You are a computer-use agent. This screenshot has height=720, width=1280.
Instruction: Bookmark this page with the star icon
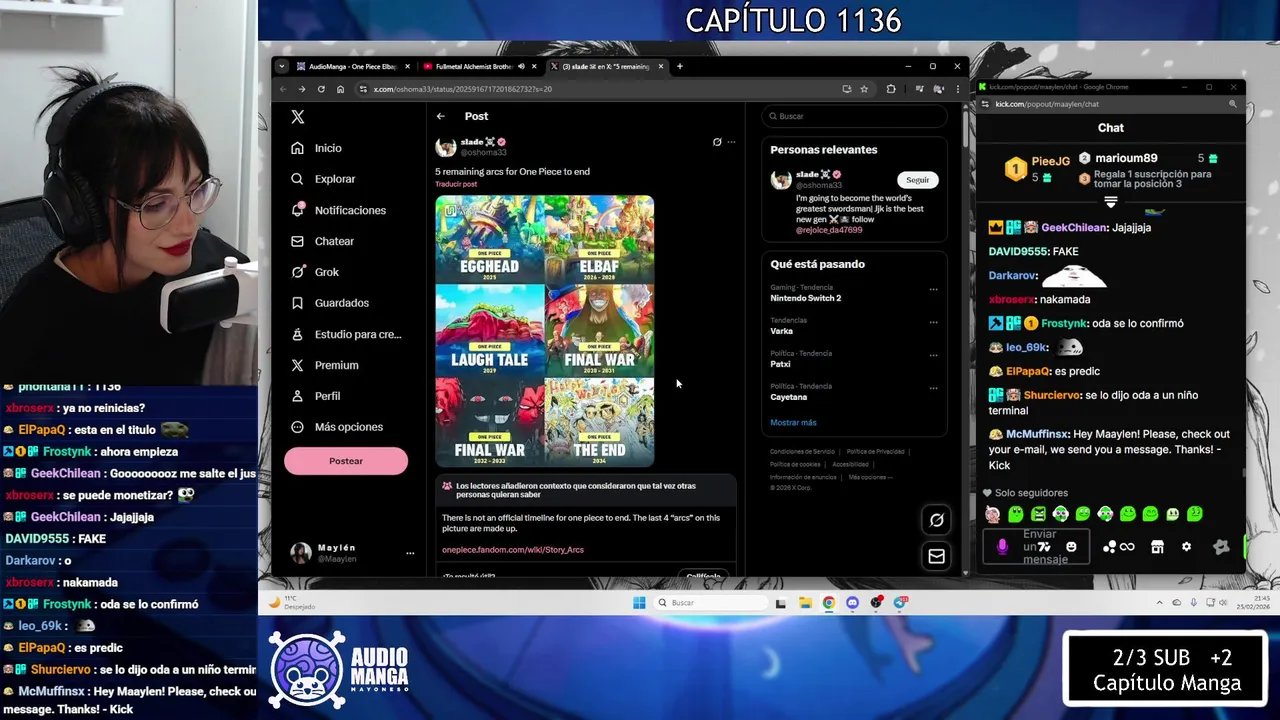864,89
